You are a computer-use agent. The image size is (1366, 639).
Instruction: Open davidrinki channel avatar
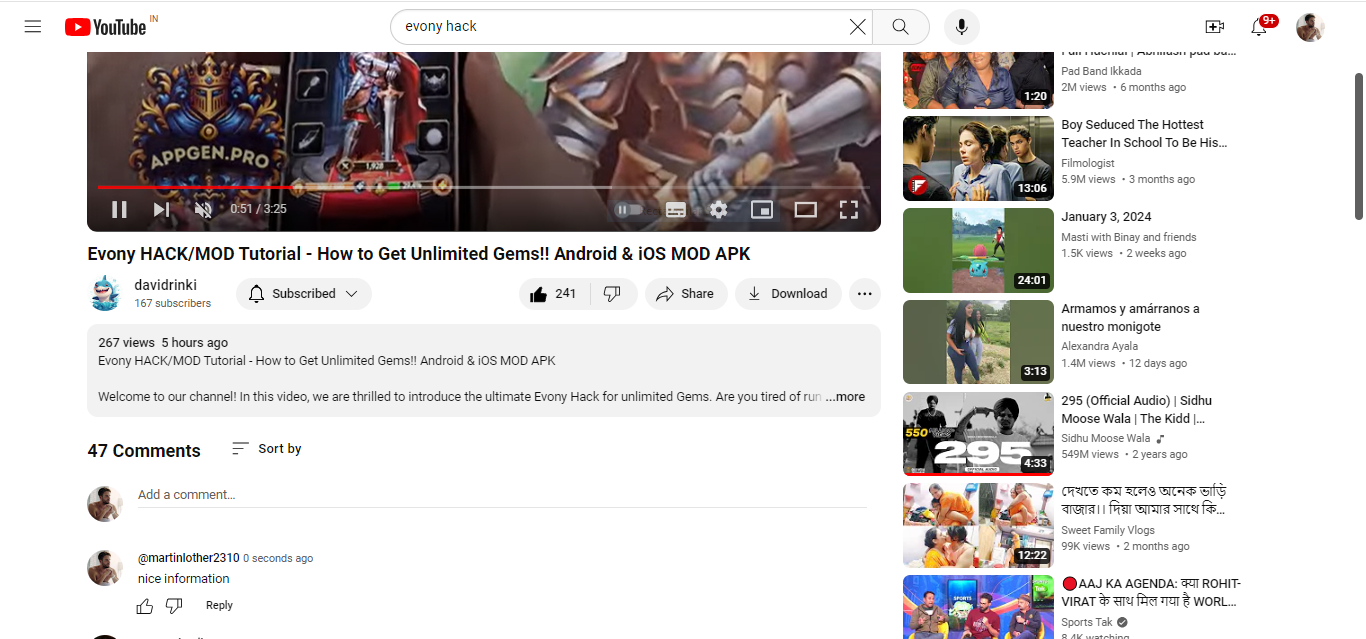(105, 293)
